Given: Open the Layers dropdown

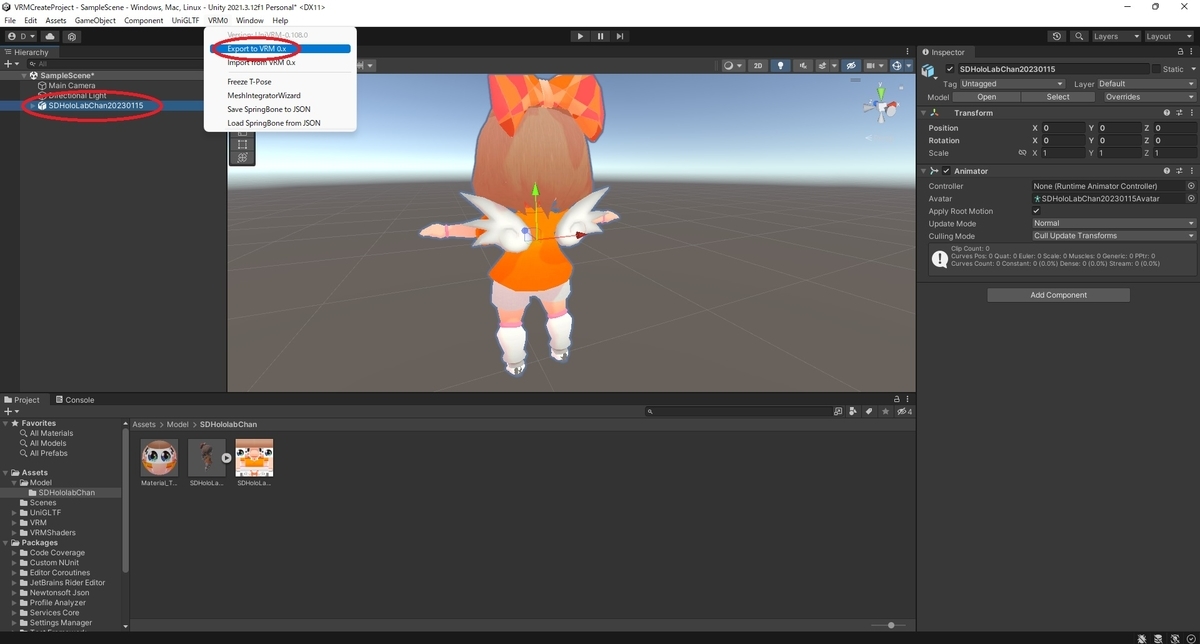Looking at the screenshot, I should (1115, 36).
